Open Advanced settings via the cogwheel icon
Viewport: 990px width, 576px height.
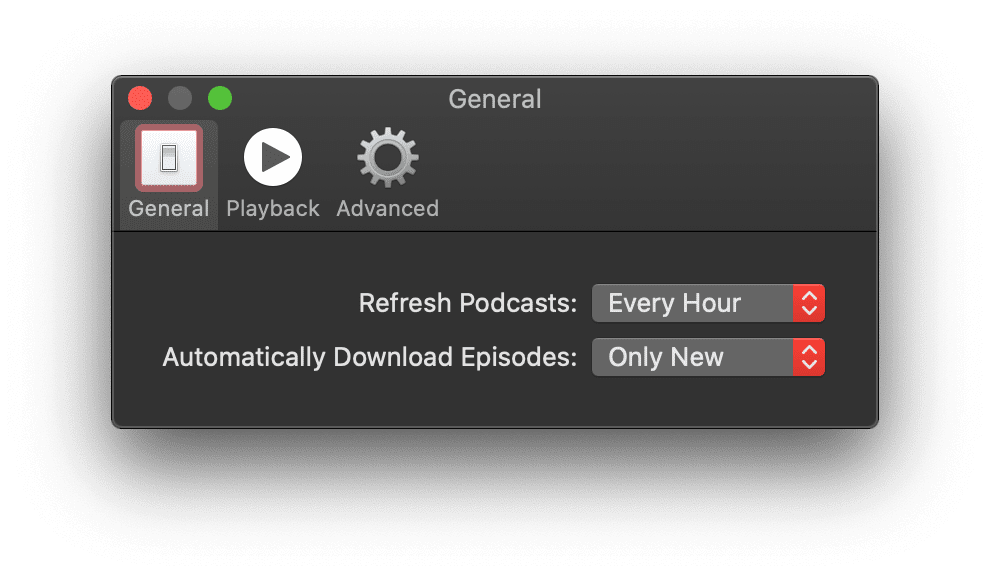click(387, 157)
